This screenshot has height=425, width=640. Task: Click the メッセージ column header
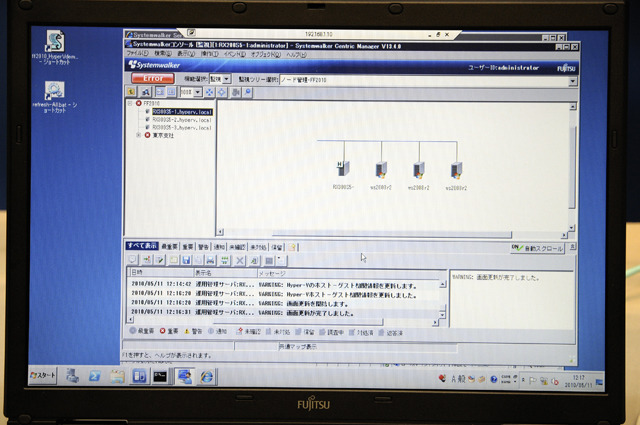pyautogui.click(x=352, y=274)
